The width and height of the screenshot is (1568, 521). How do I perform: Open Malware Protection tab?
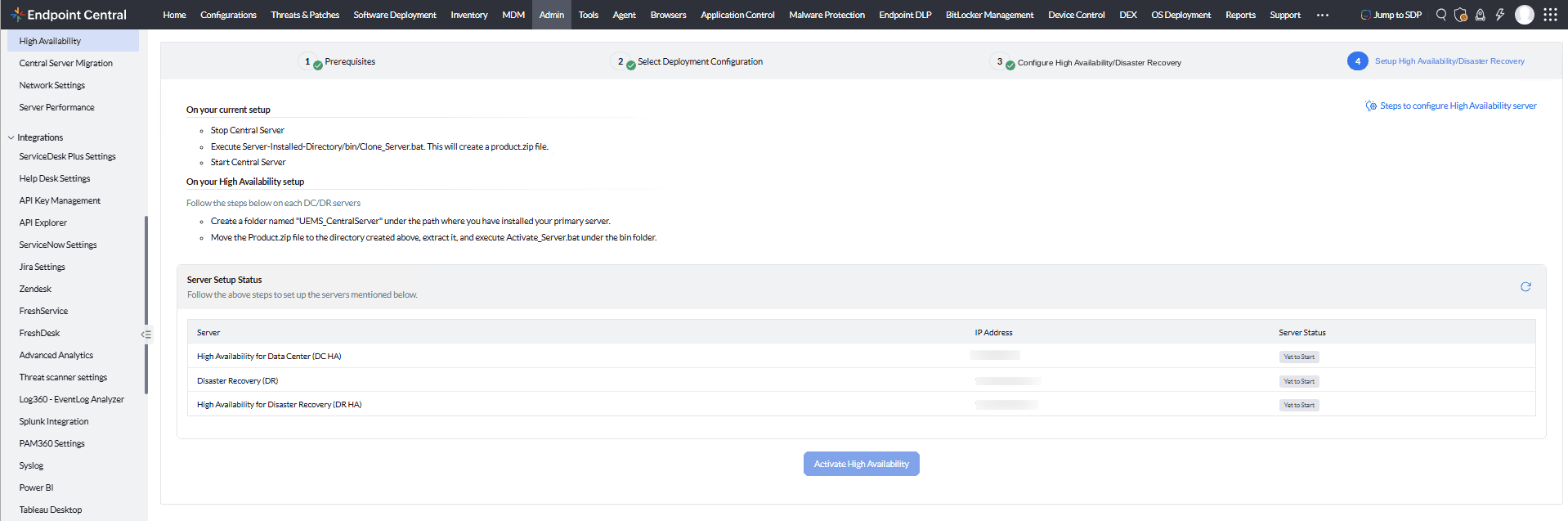[x=827, y=15]
